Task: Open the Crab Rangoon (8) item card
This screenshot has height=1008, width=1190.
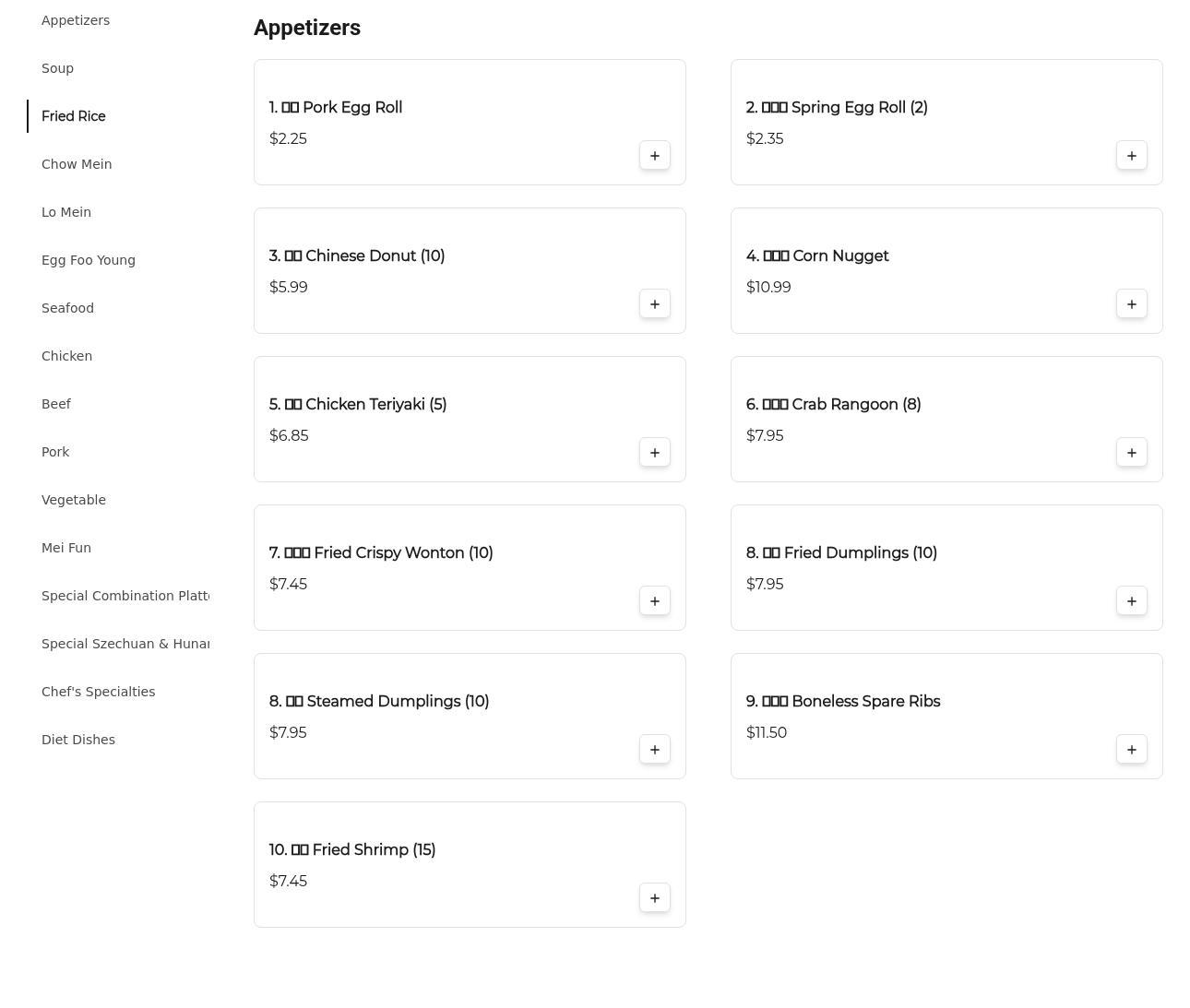Action: (x=946, y=420)
